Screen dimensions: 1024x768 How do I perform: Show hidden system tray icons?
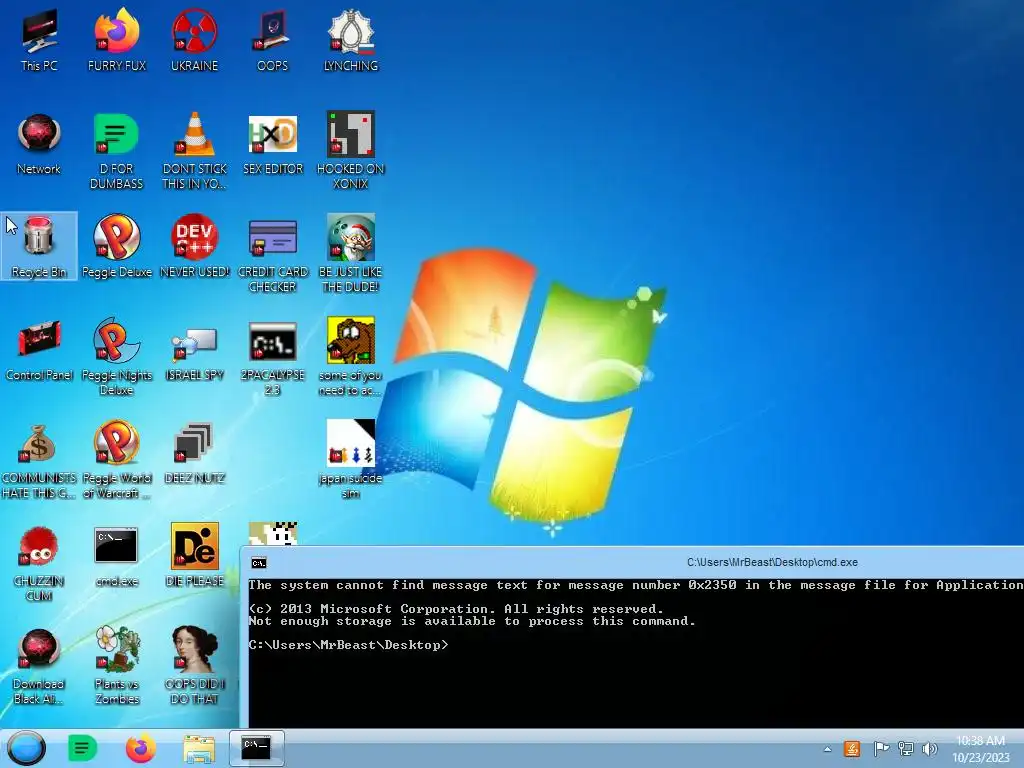pos(827,749)
